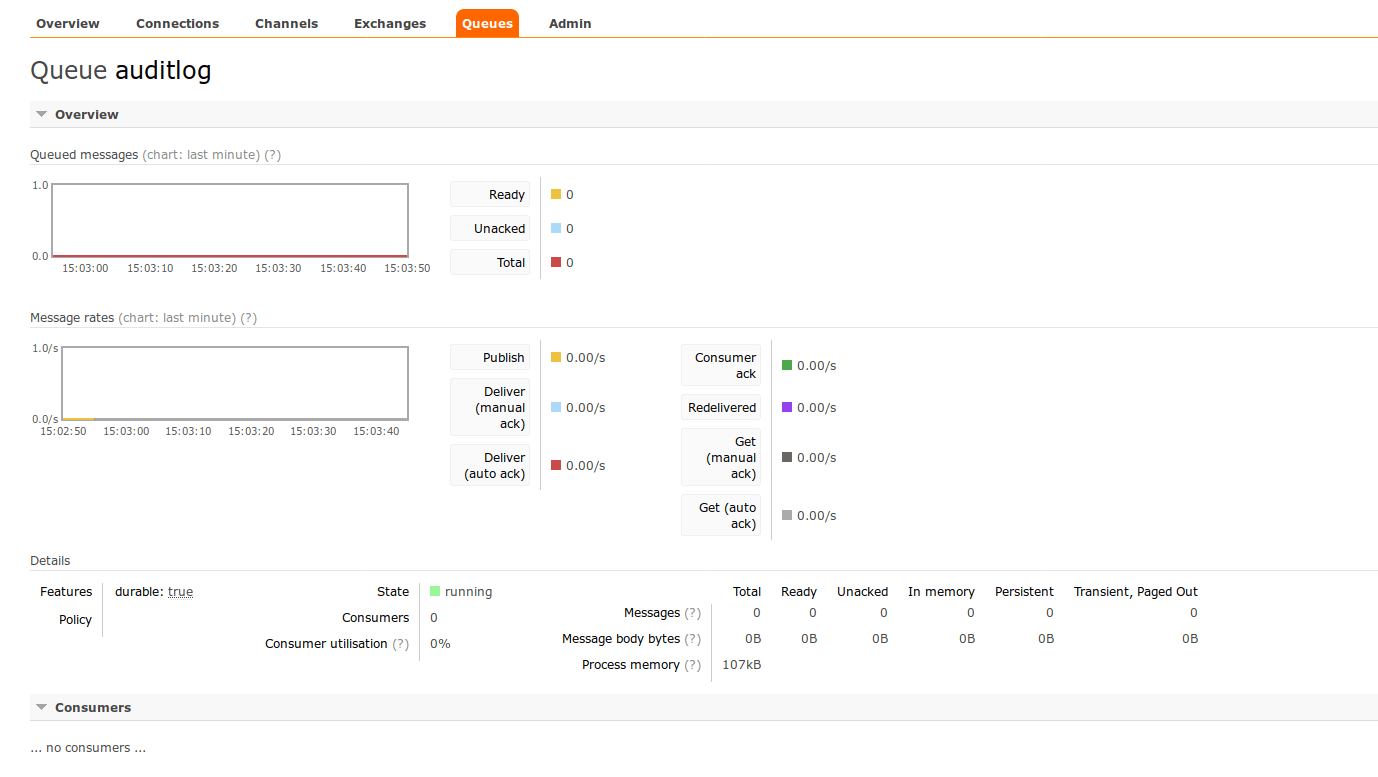
Task: Open help for Messages row
Action: point(692,613)
